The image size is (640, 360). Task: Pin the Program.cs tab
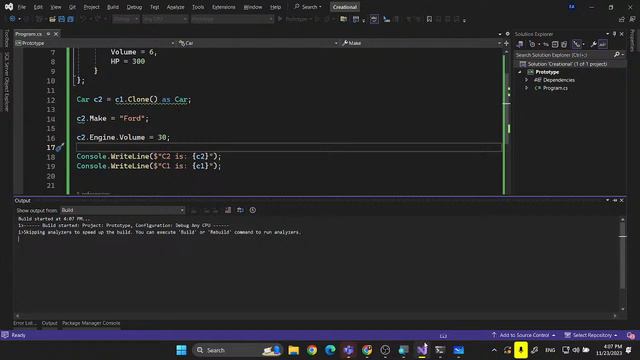coord(48,34)
